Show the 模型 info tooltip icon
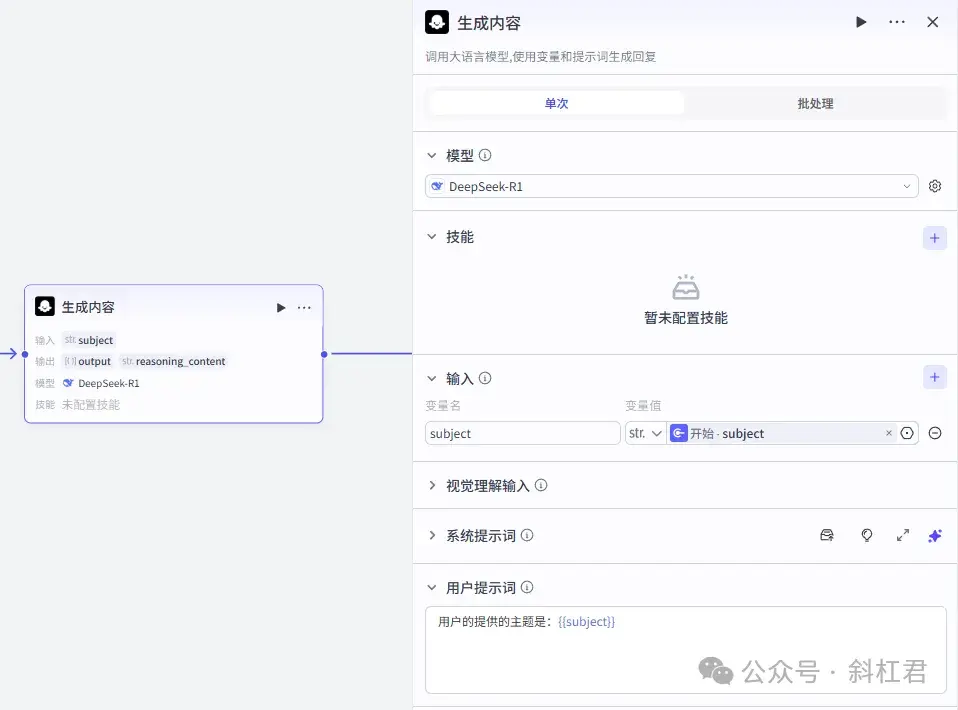The image size is (958, 710). click(x=484, y=155)
